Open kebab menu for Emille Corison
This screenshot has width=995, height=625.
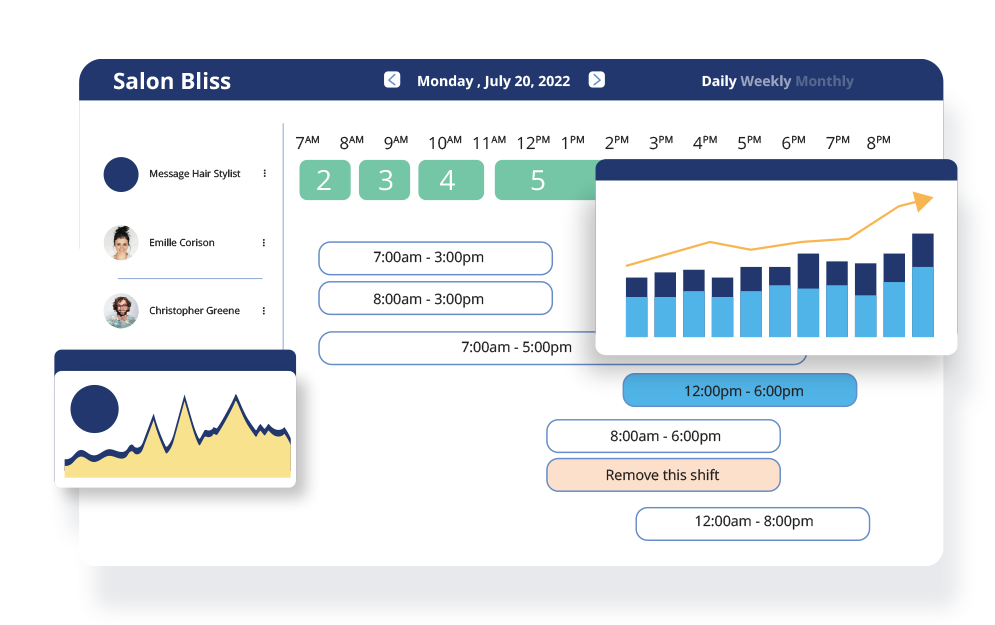tap(264, 243)
